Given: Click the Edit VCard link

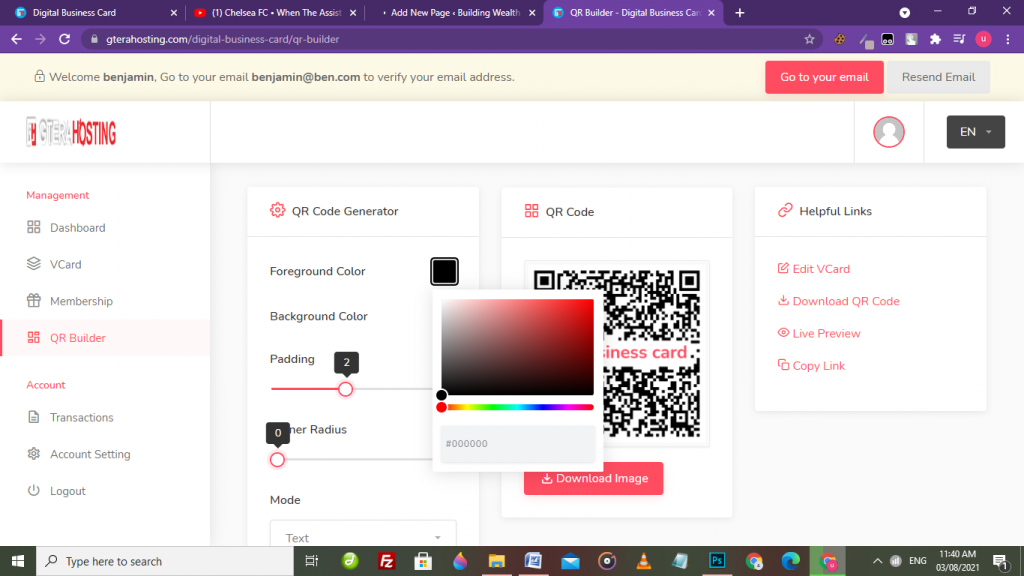Looking at the screenshot, I should point(814,269).
